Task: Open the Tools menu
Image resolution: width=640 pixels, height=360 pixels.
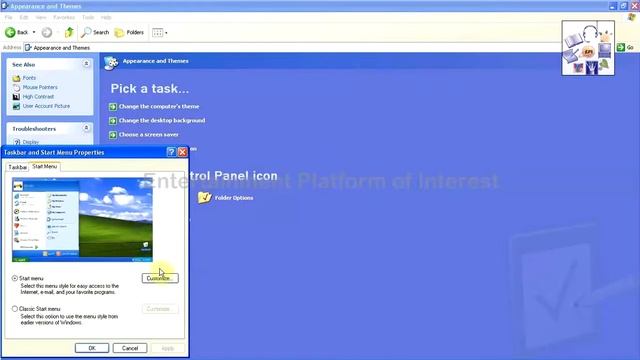Action: [x=88, y=18]
